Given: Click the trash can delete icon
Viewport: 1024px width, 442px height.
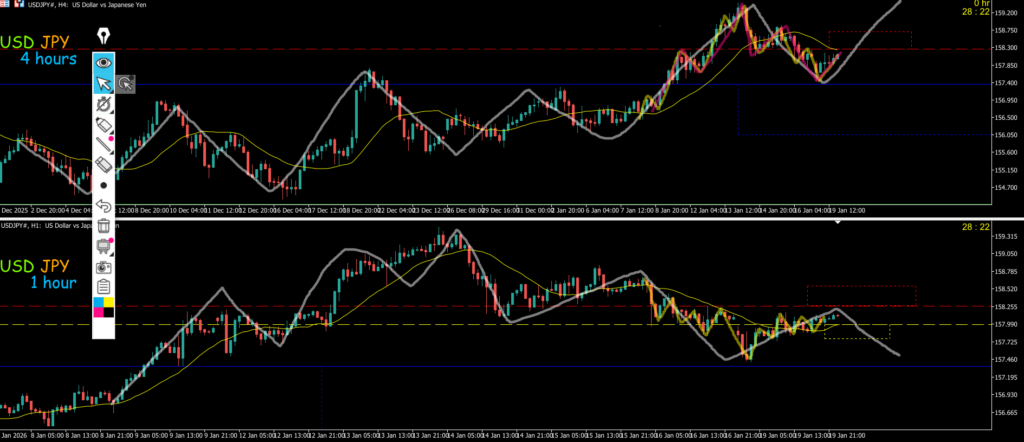Looking at the screenshot, I should tap(104, 226).
